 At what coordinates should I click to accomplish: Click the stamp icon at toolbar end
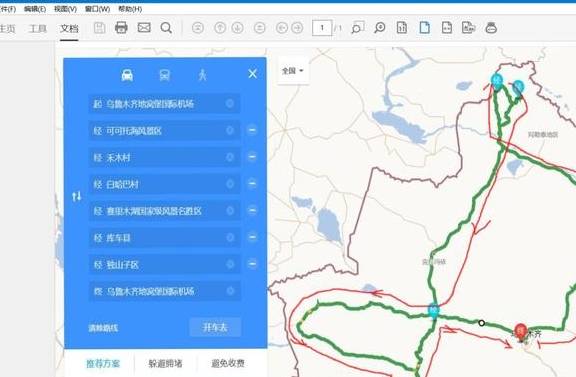tap(491, 28)
